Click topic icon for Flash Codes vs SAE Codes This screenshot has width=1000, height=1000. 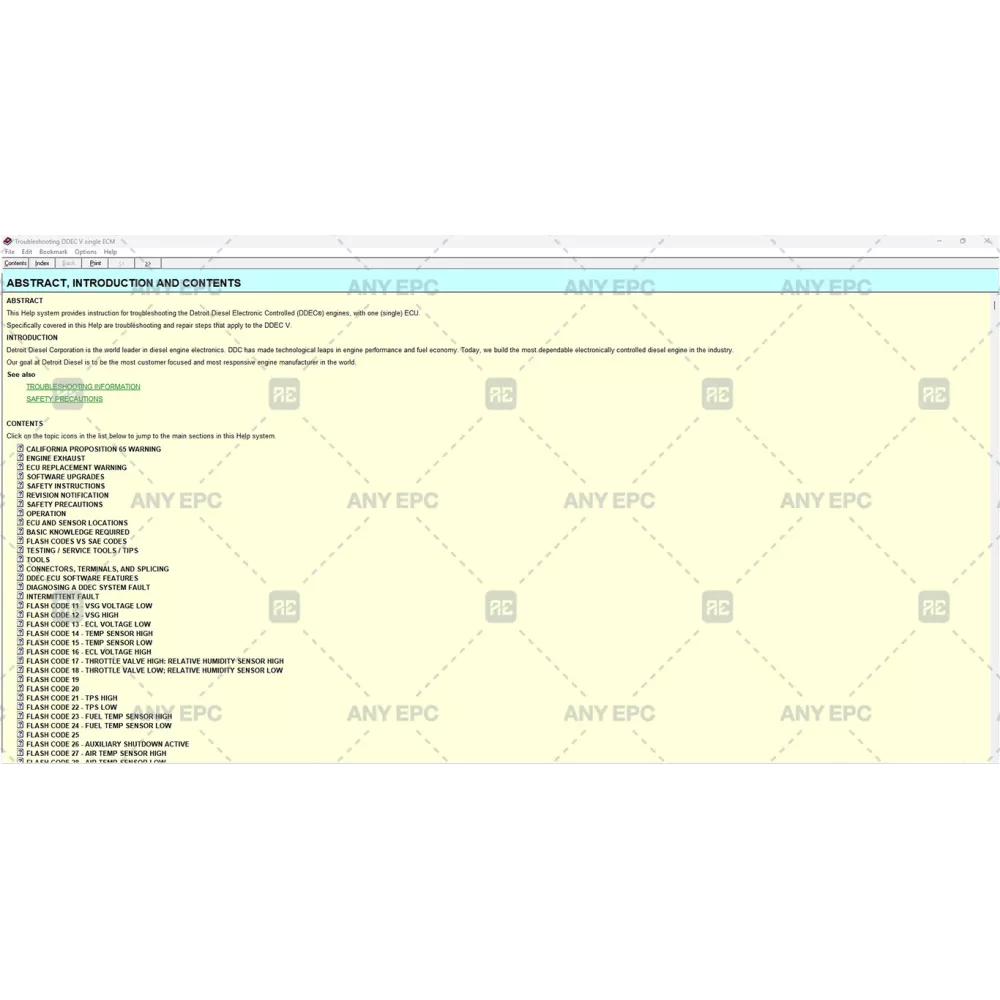pyautogui.click(x=20, y=541)
